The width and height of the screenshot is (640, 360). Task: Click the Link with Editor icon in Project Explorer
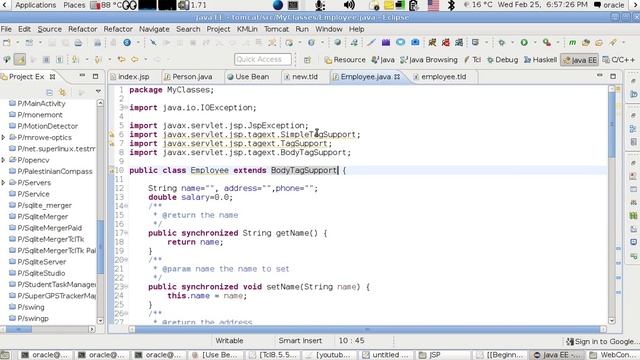click(62, 92)
